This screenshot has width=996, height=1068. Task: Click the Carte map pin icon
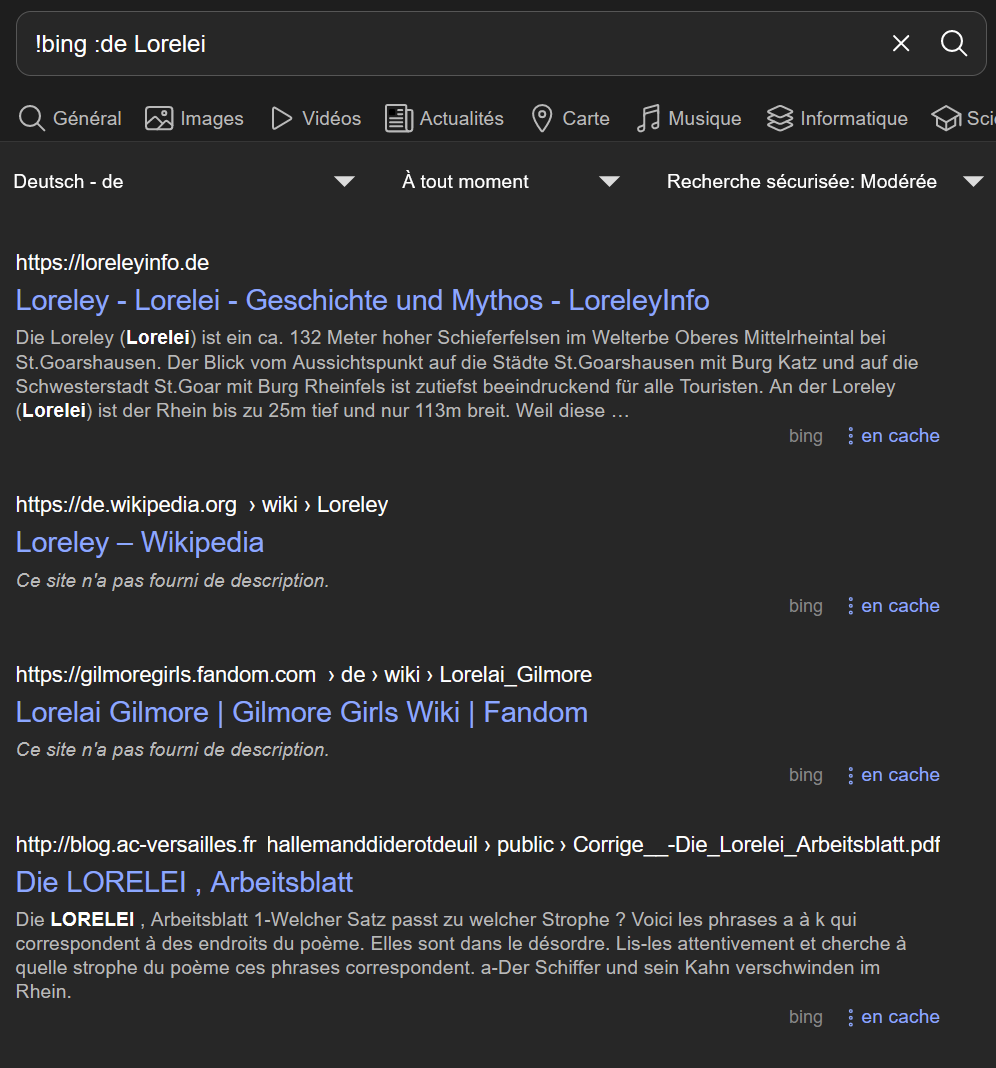click(x=542, y=118)
